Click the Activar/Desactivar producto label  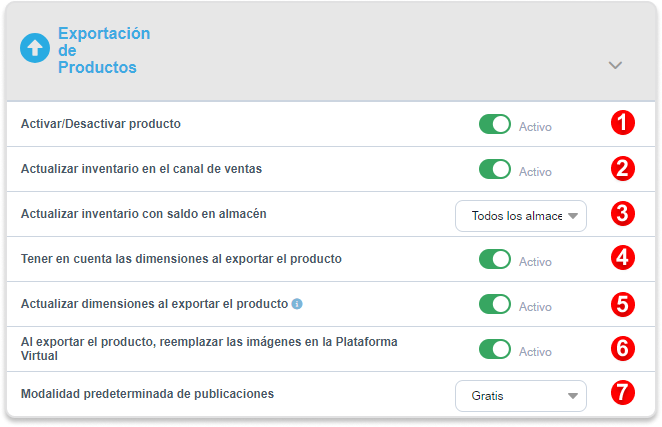click(101, 124)
